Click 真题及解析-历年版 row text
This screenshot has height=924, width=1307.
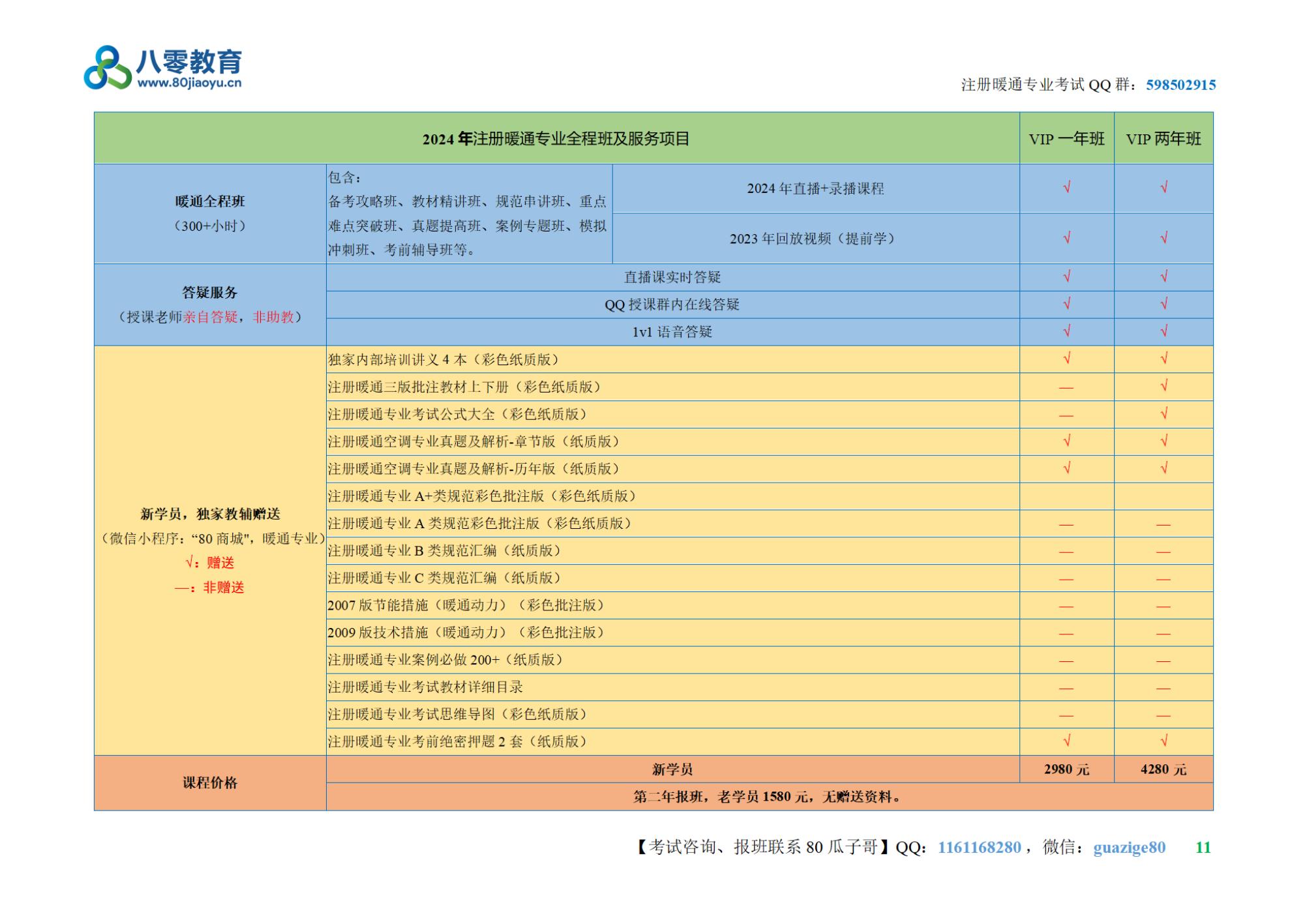click(474, 469)
